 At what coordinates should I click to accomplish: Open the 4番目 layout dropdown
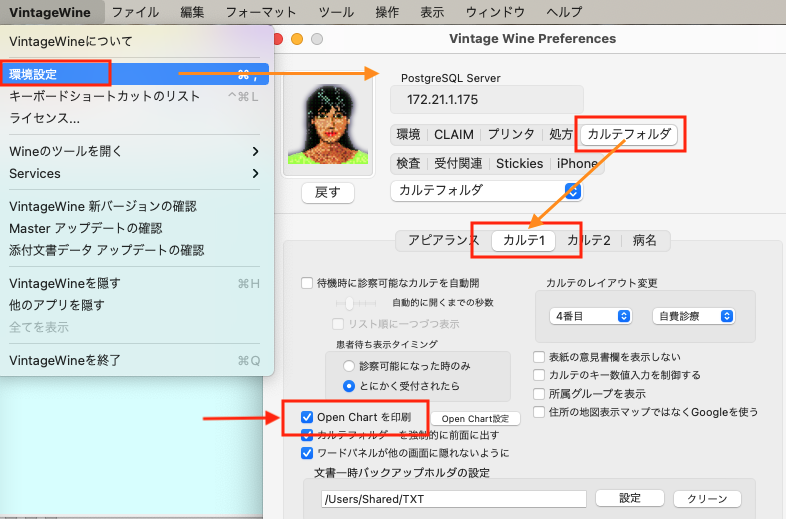[591, 316]
